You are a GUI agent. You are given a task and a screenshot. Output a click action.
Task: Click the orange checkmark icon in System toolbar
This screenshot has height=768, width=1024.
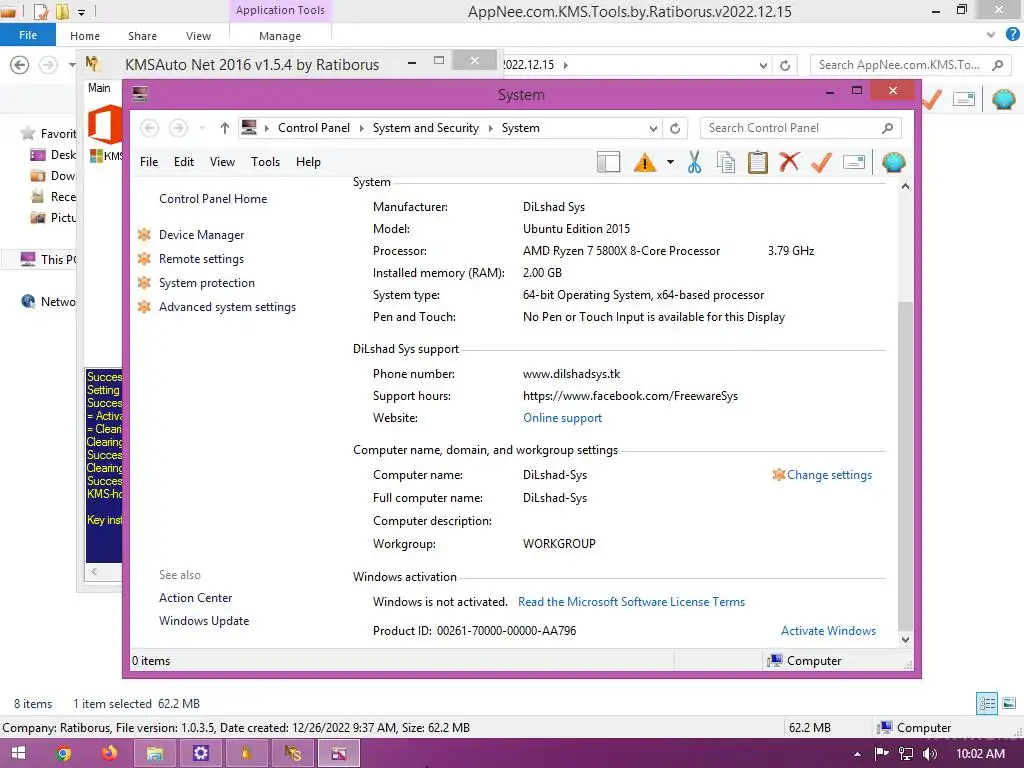tap(821, 162)
